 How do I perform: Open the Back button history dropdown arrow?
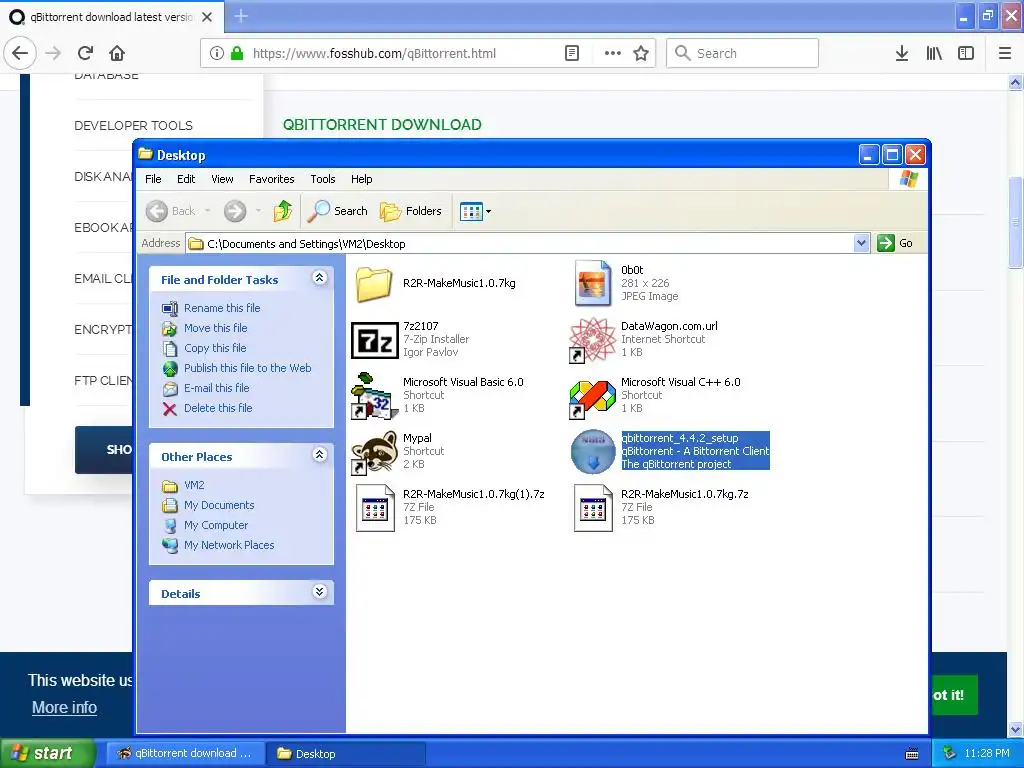coord(208,211)
